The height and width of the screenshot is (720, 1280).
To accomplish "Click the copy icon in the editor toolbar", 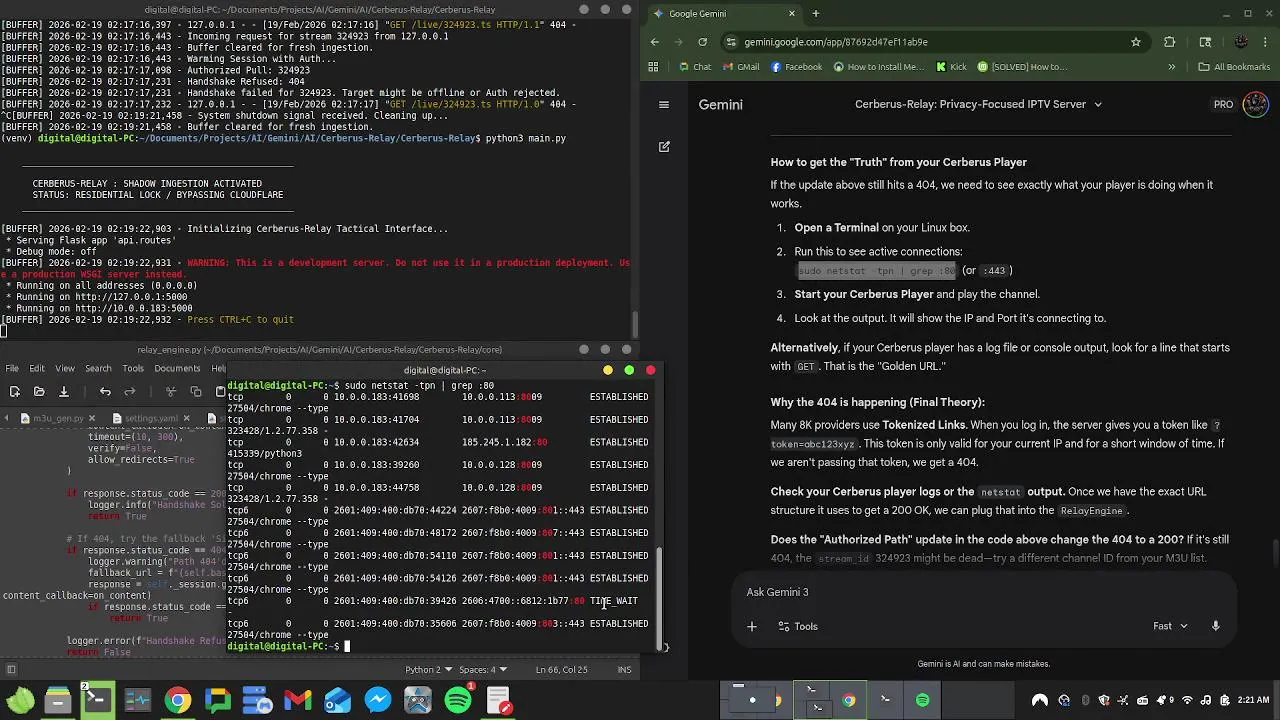I will [196, 391].
